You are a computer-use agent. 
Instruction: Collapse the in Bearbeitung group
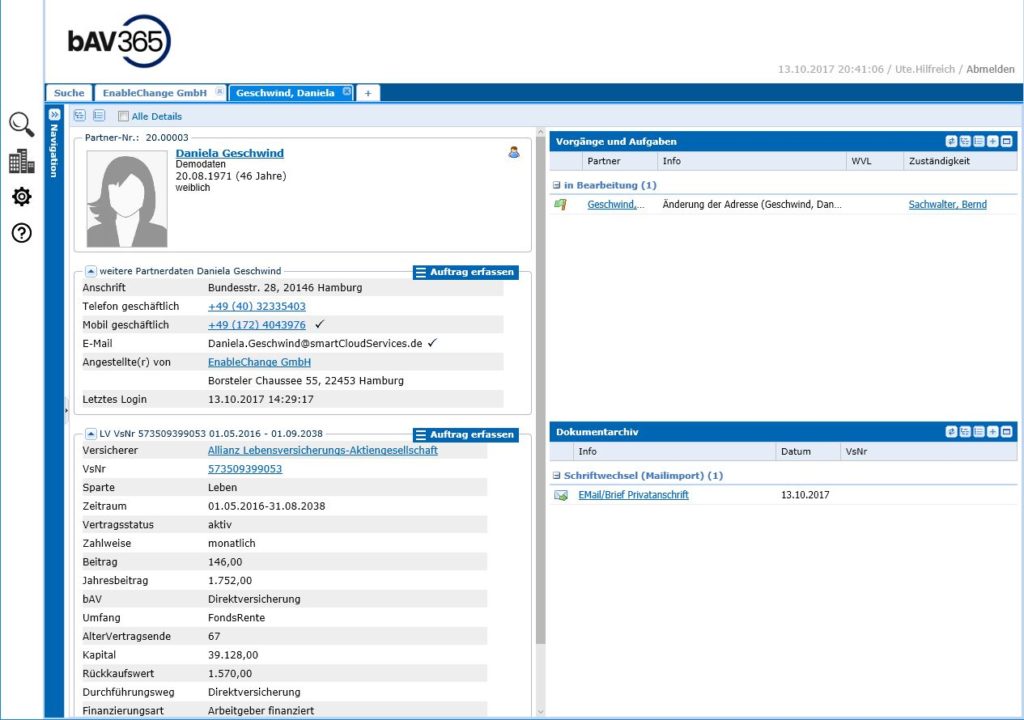tap(556, 185)
